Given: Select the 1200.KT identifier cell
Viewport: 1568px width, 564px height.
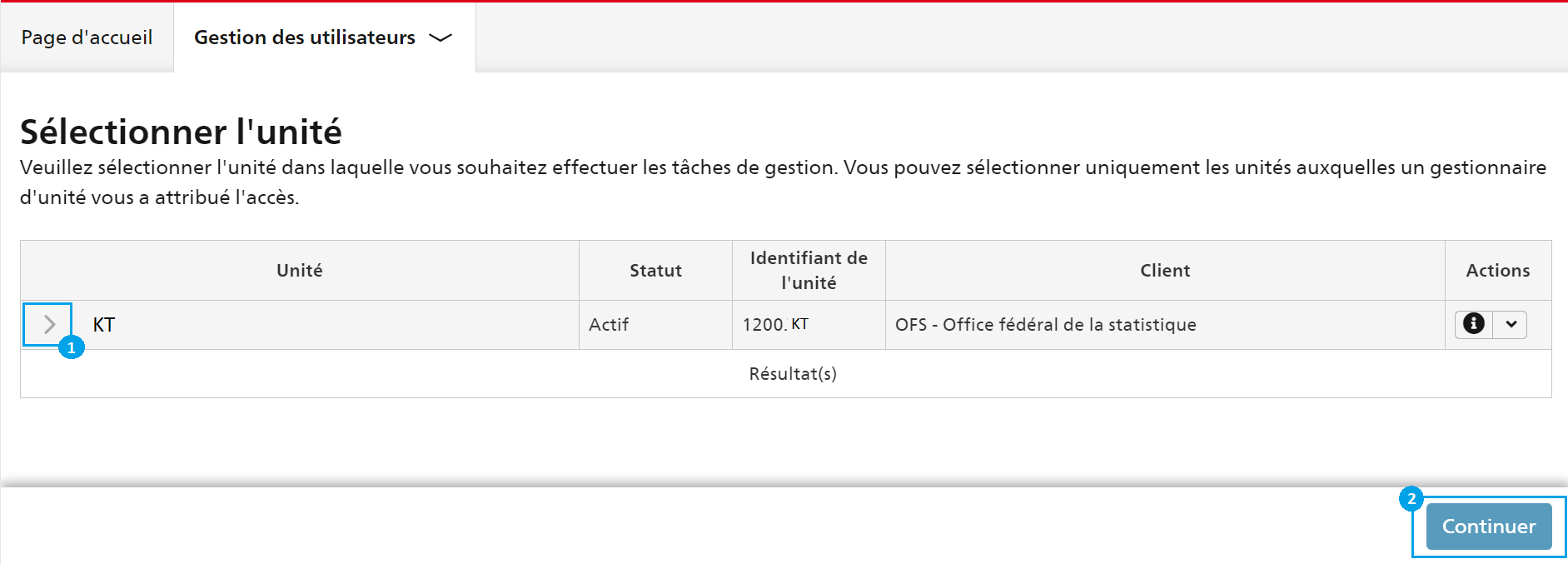Looking at the screenshot, I should 809,325.
